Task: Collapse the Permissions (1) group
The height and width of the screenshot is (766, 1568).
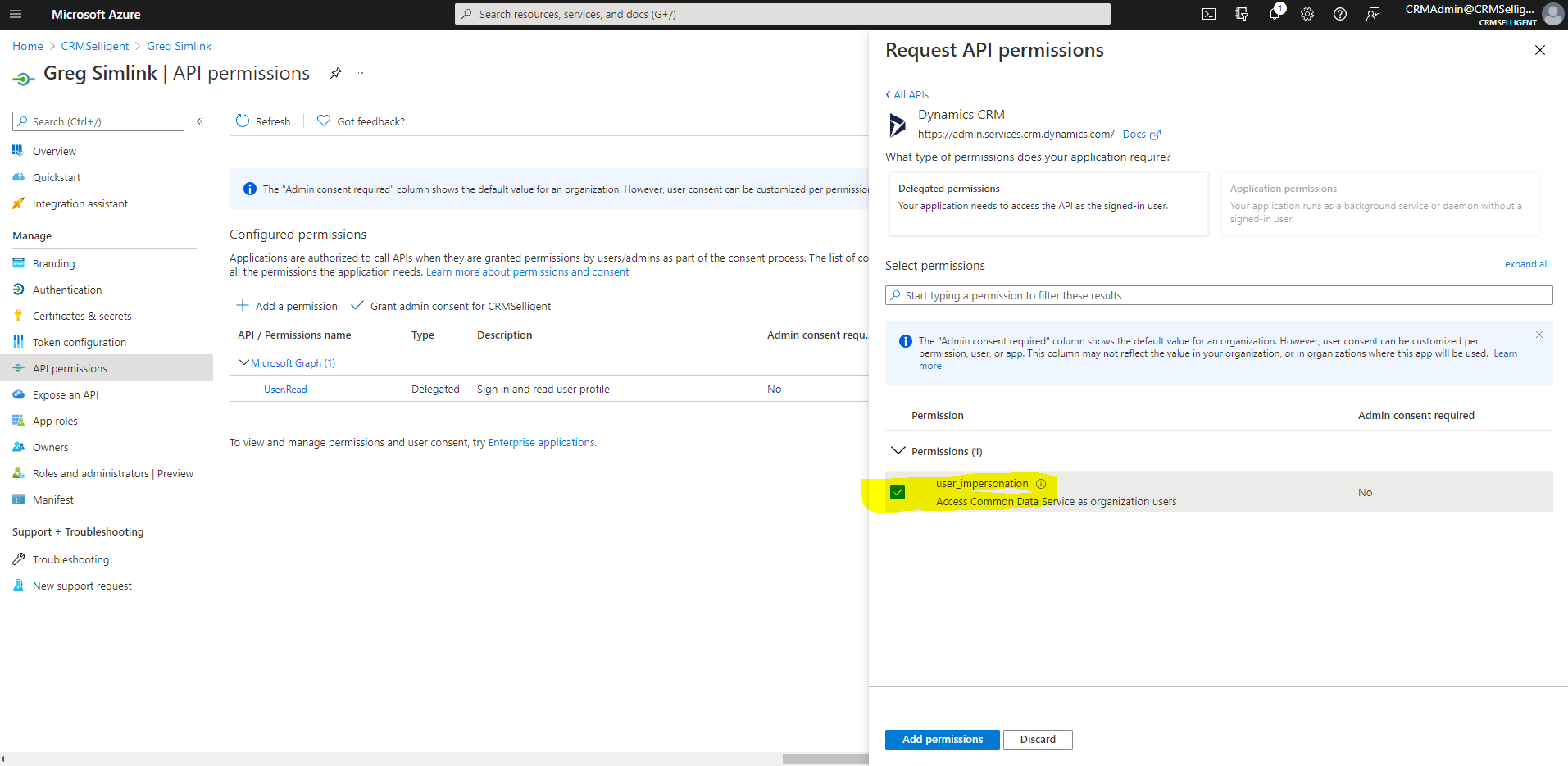Action: tap(898, 451)
